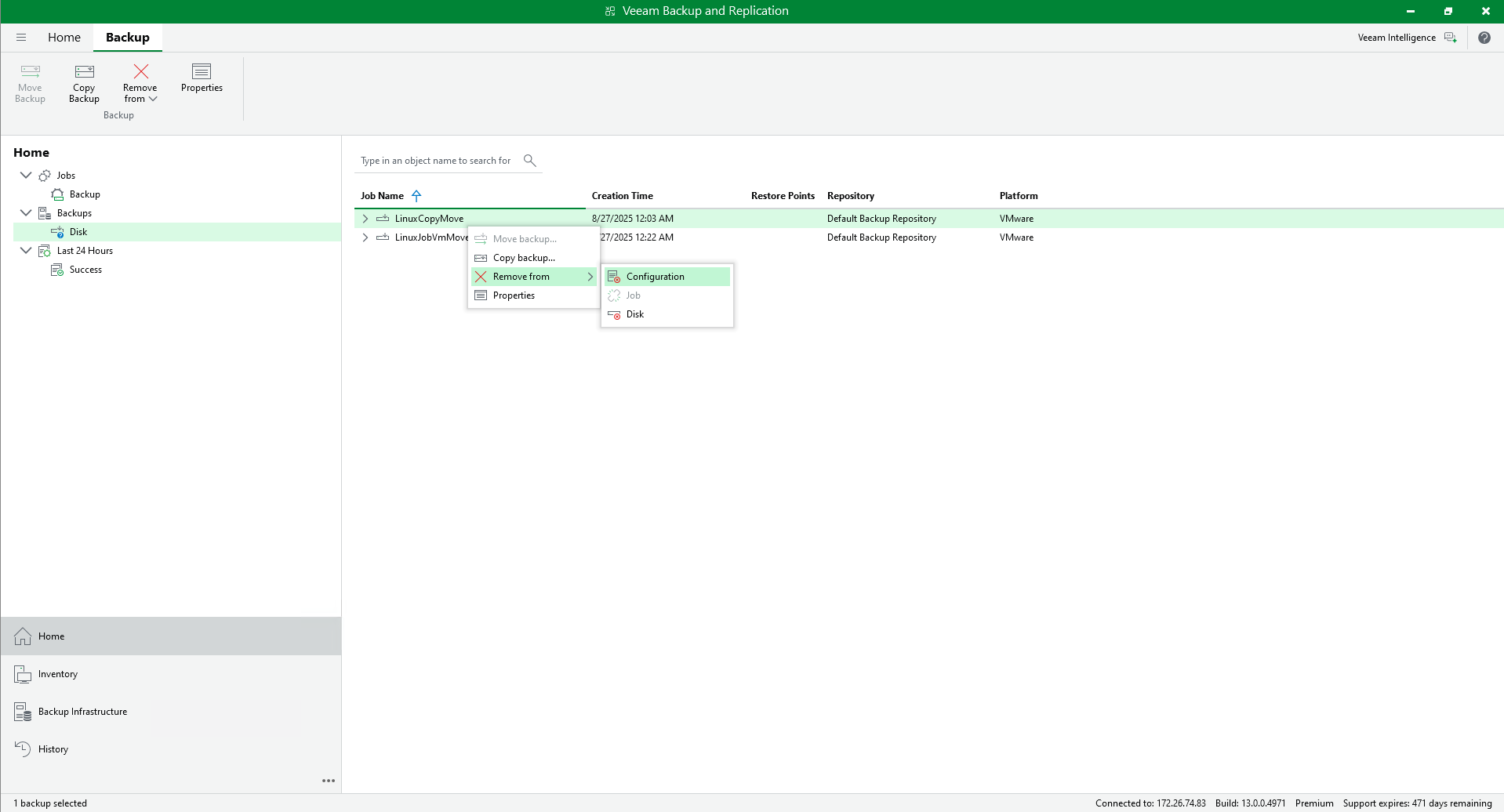Open the Remove from submenu arrow

click(589, 277)
